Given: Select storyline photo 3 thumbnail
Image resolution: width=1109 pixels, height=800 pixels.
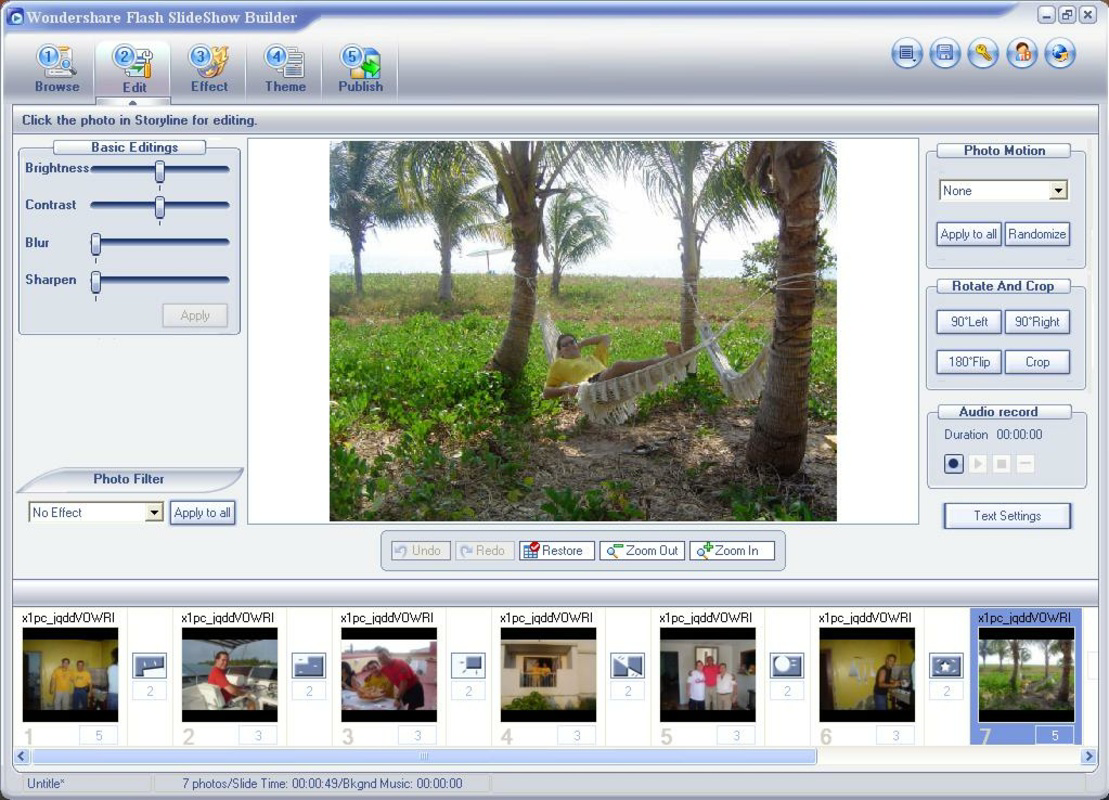Looking at the screenshot, I should click(x=388, y=675).
